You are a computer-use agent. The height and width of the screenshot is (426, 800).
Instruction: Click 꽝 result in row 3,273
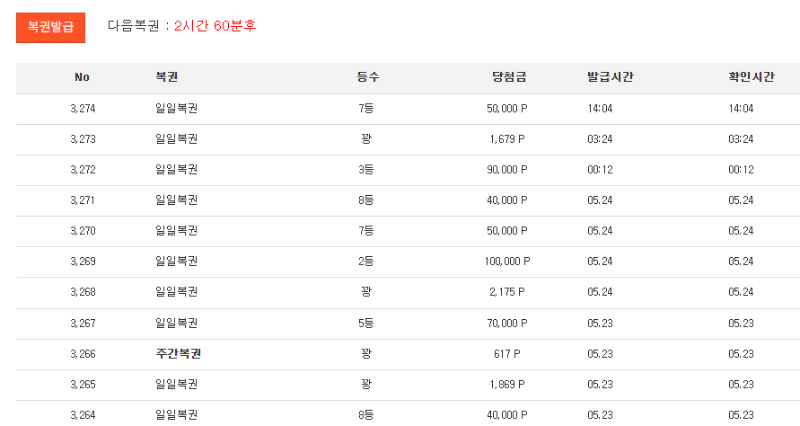[x=366, y=139]
